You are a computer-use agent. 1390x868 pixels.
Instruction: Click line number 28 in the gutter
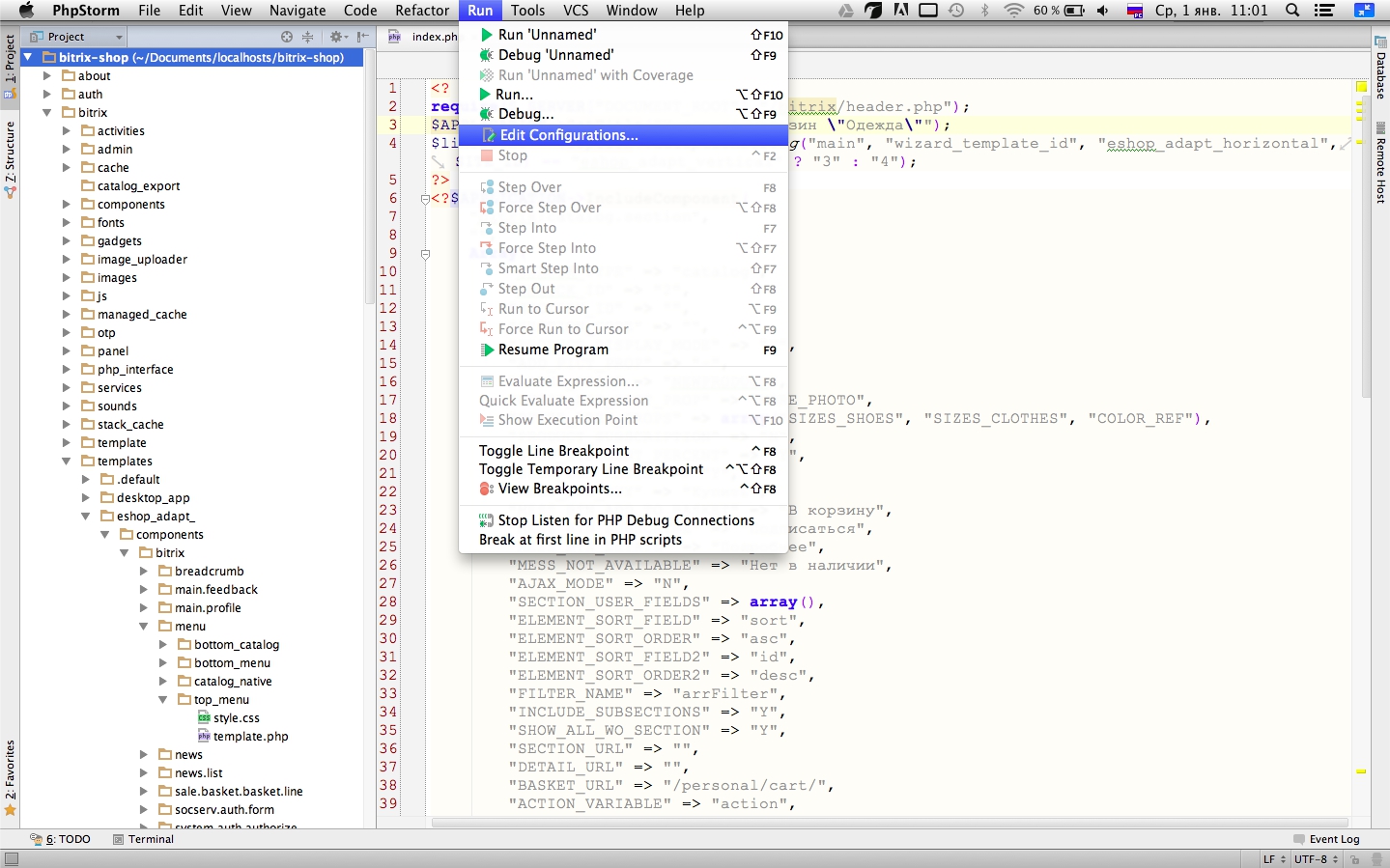pyautogui.click(x=388, y=602)
